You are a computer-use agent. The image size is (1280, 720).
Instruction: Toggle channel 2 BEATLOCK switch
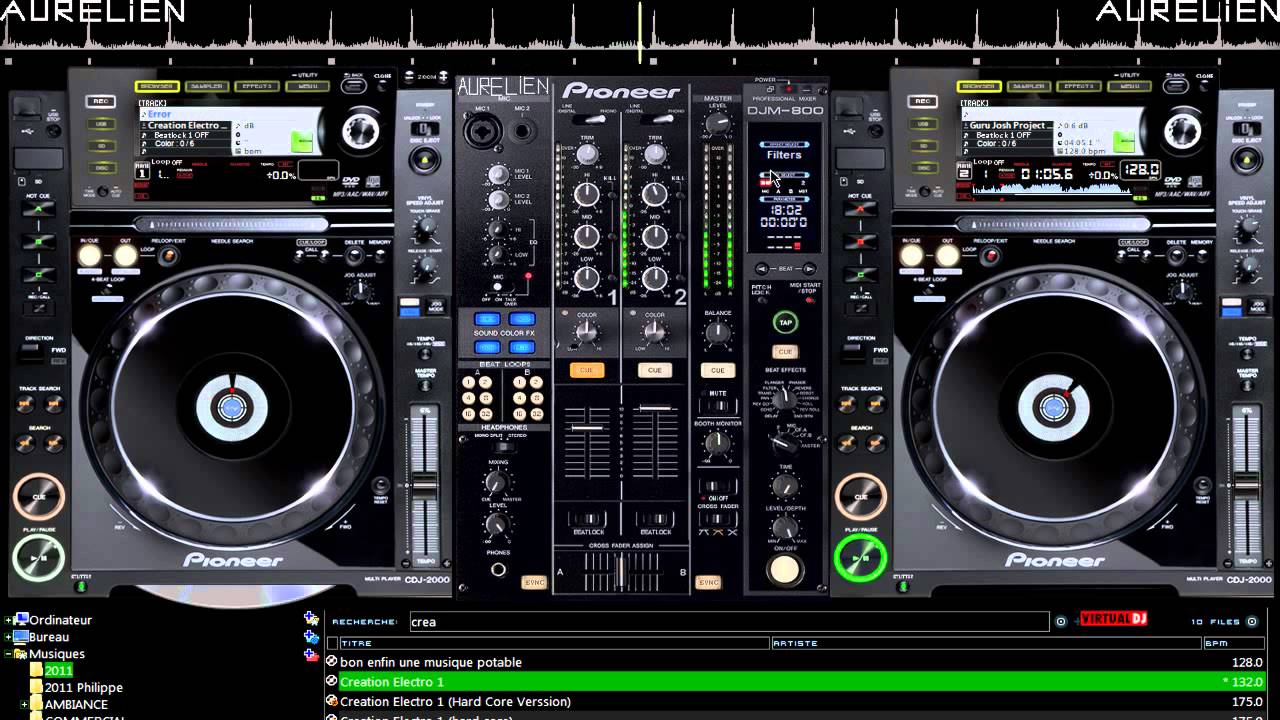[x=655, y=518]
